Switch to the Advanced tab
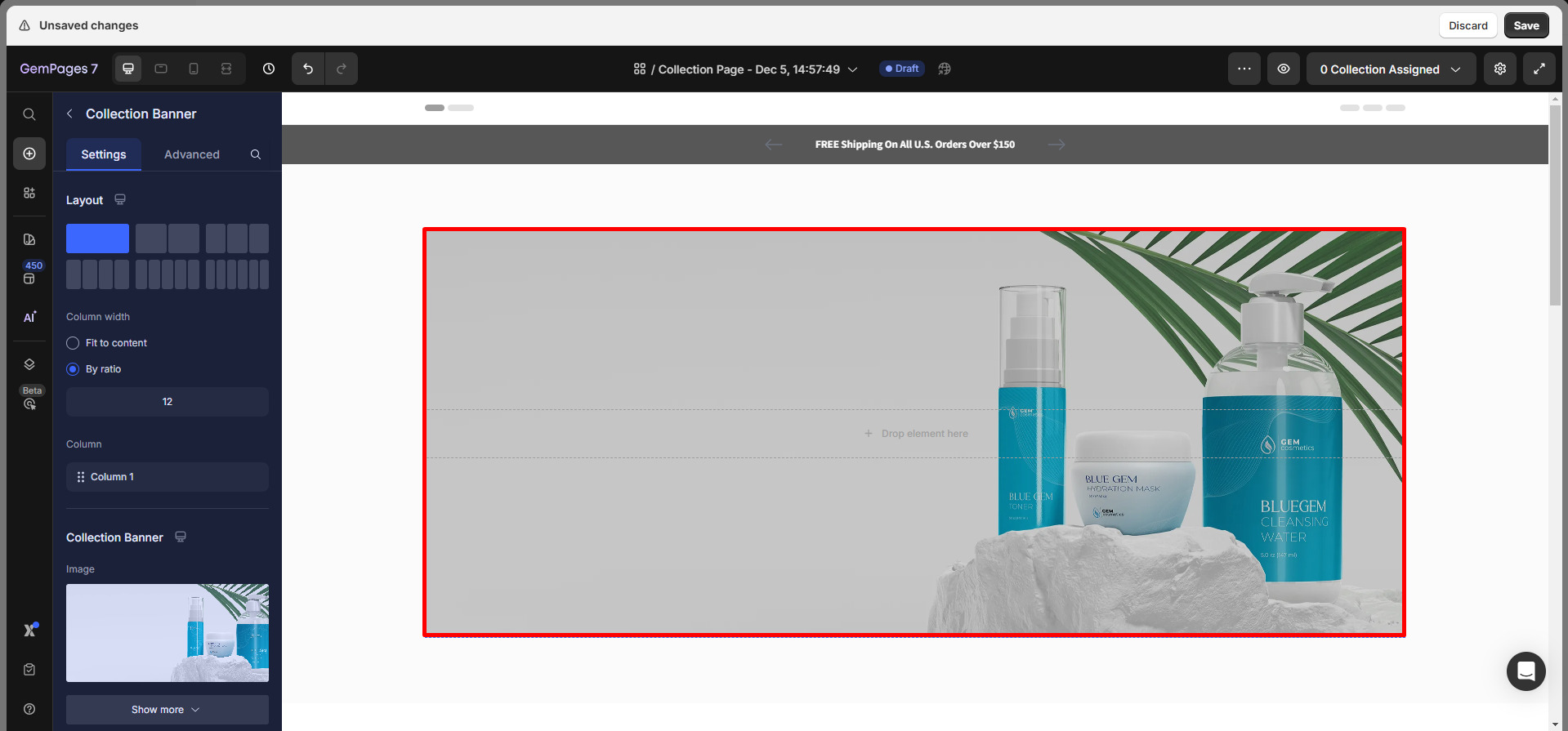Screen dimensions: 1568x731 (x=191, y=154)
